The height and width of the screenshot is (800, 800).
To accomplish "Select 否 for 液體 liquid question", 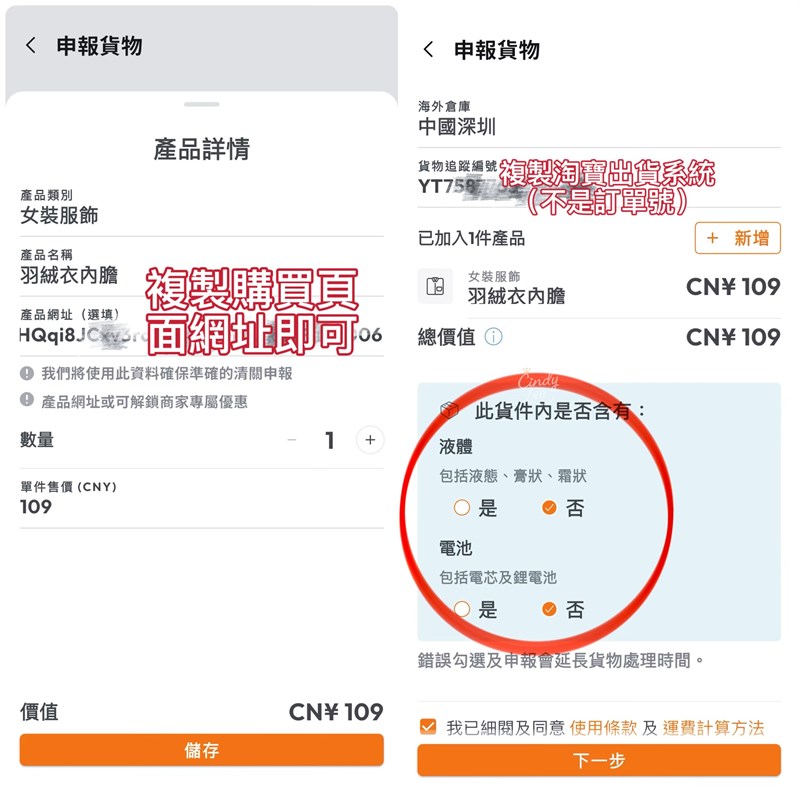I will tap(549, 508).
